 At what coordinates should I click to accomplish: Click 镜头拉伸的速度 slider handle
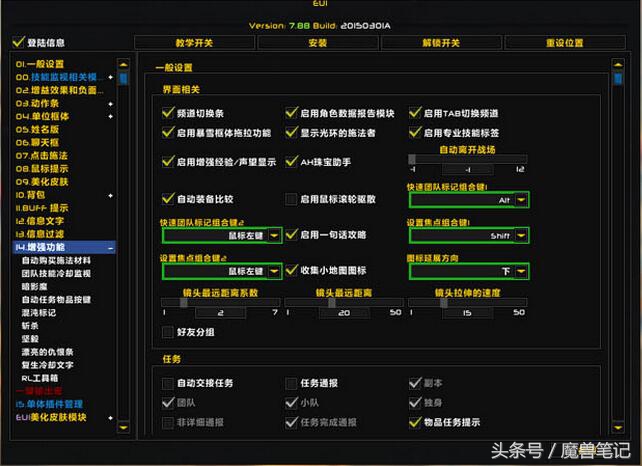point(444,302)
